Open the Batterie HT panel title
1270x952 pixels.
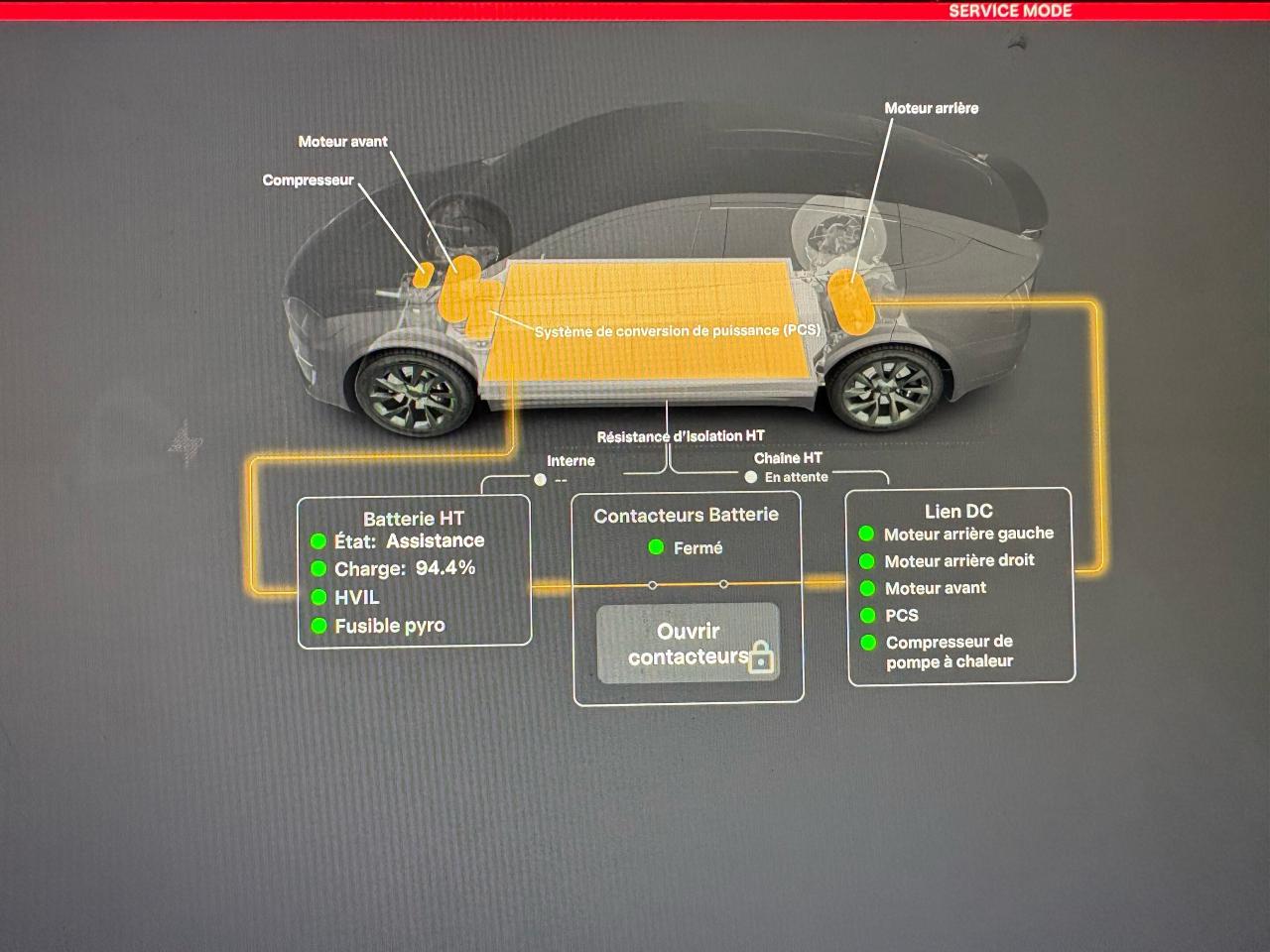[413, 518]
